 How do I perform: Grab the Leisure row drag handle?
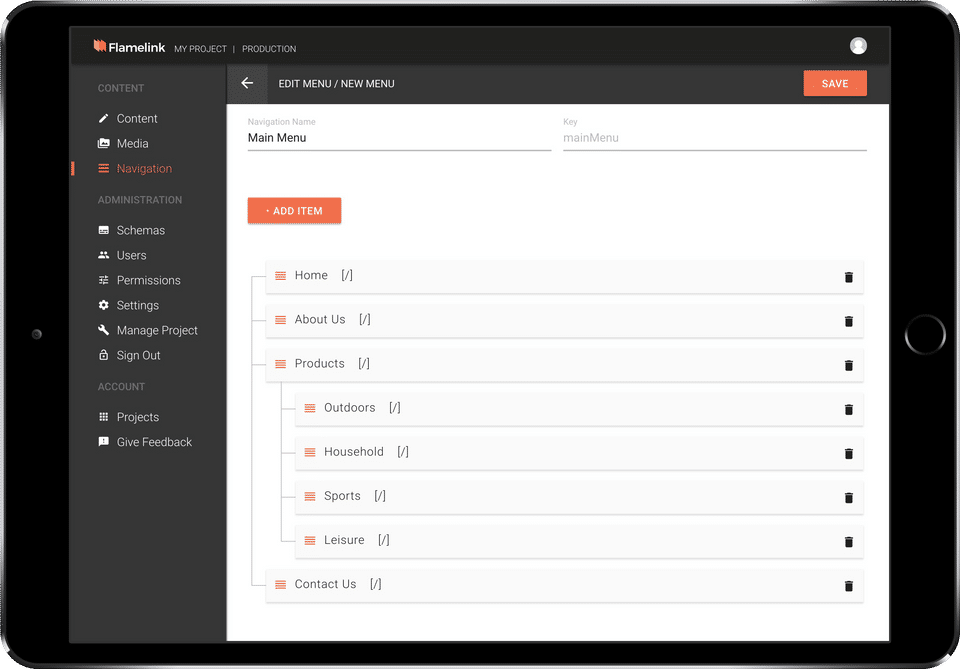310,540
